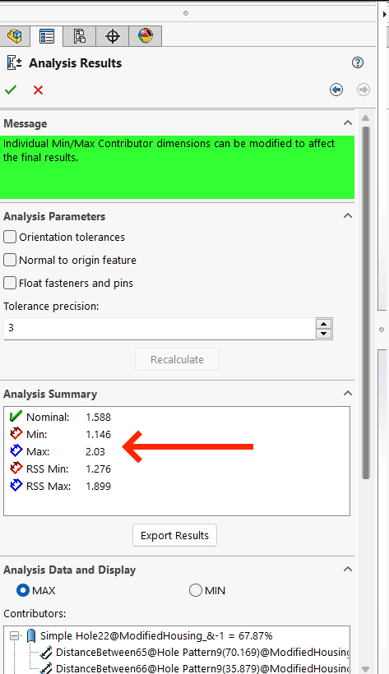Click the TolAnalyst icon beside Analysis Results
The height and width of the screenshot is (674, 389).
[14, 63]
